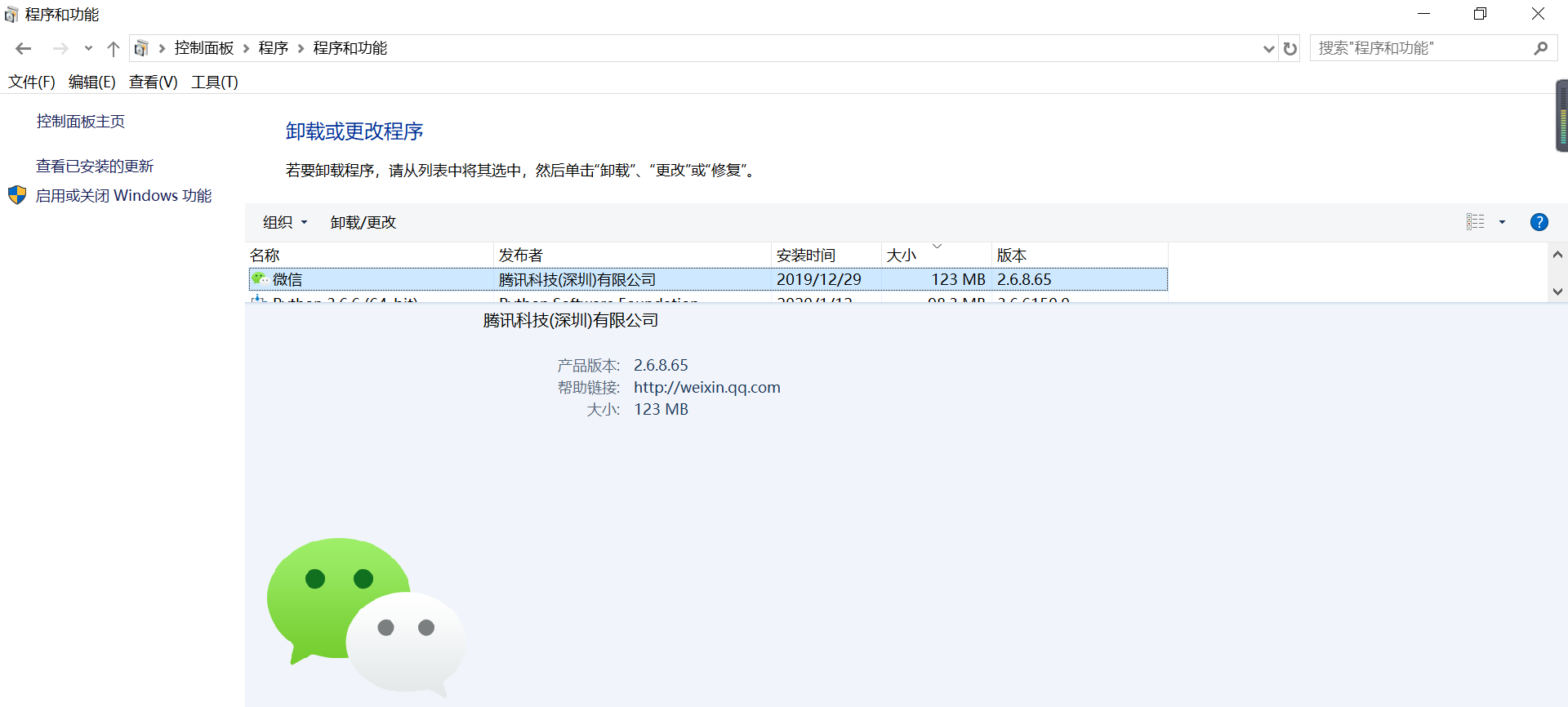Sort by the 安装时间 column header
Image resolution: width=1568 pixels, height=707 pixels.
pyautogui.click(x=826, y=256)
